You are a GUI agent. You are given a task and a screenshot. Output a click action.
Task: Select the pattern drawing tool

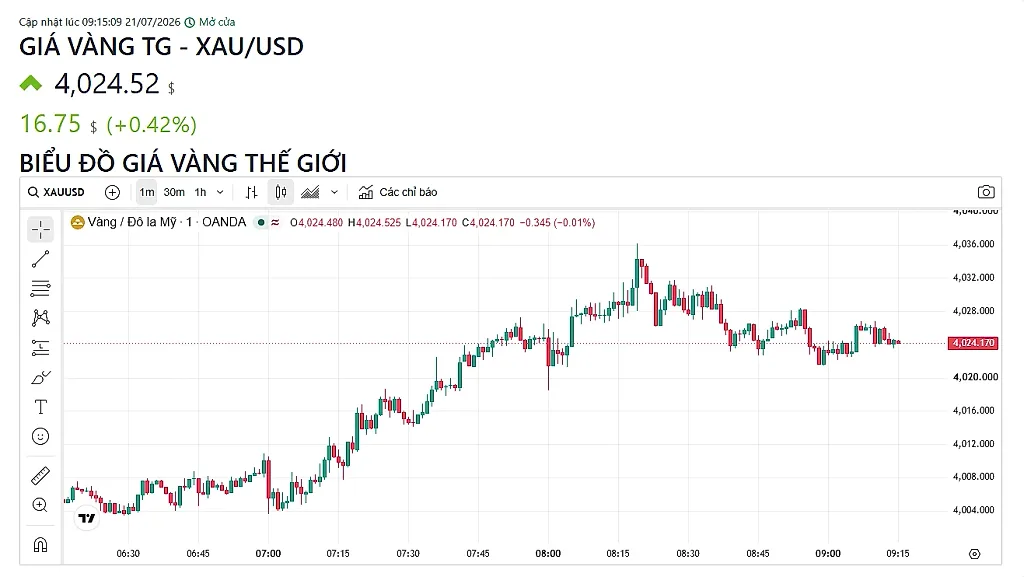point(40,318)
